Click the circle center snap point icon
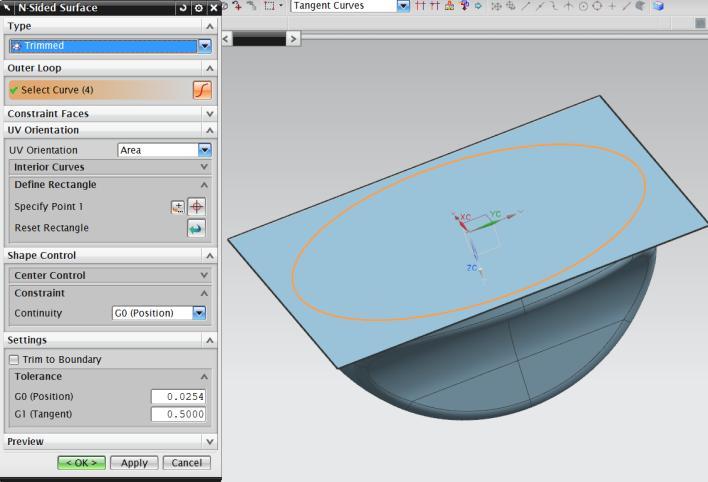Viewport: 708px width, 482px height. coord(583,6)
